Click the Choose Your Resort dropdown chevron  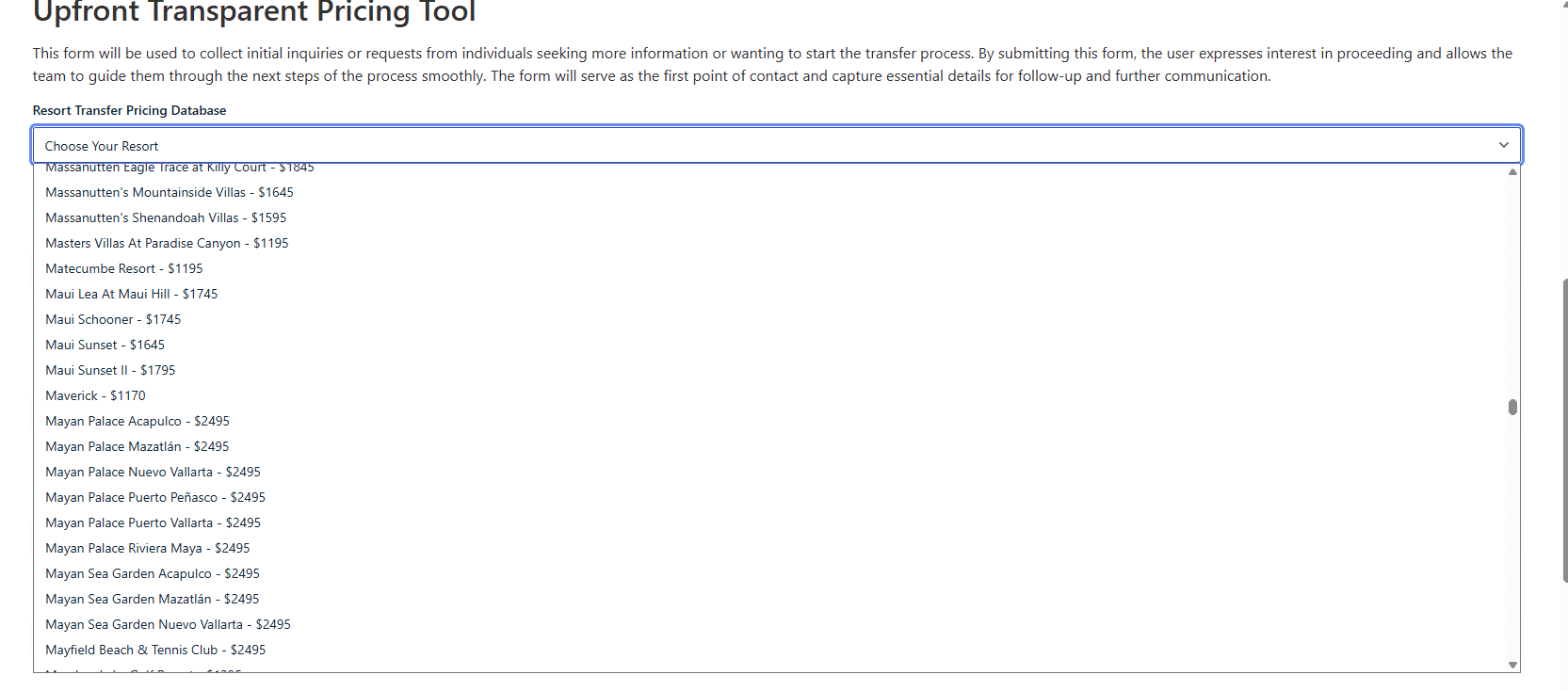1503,145
